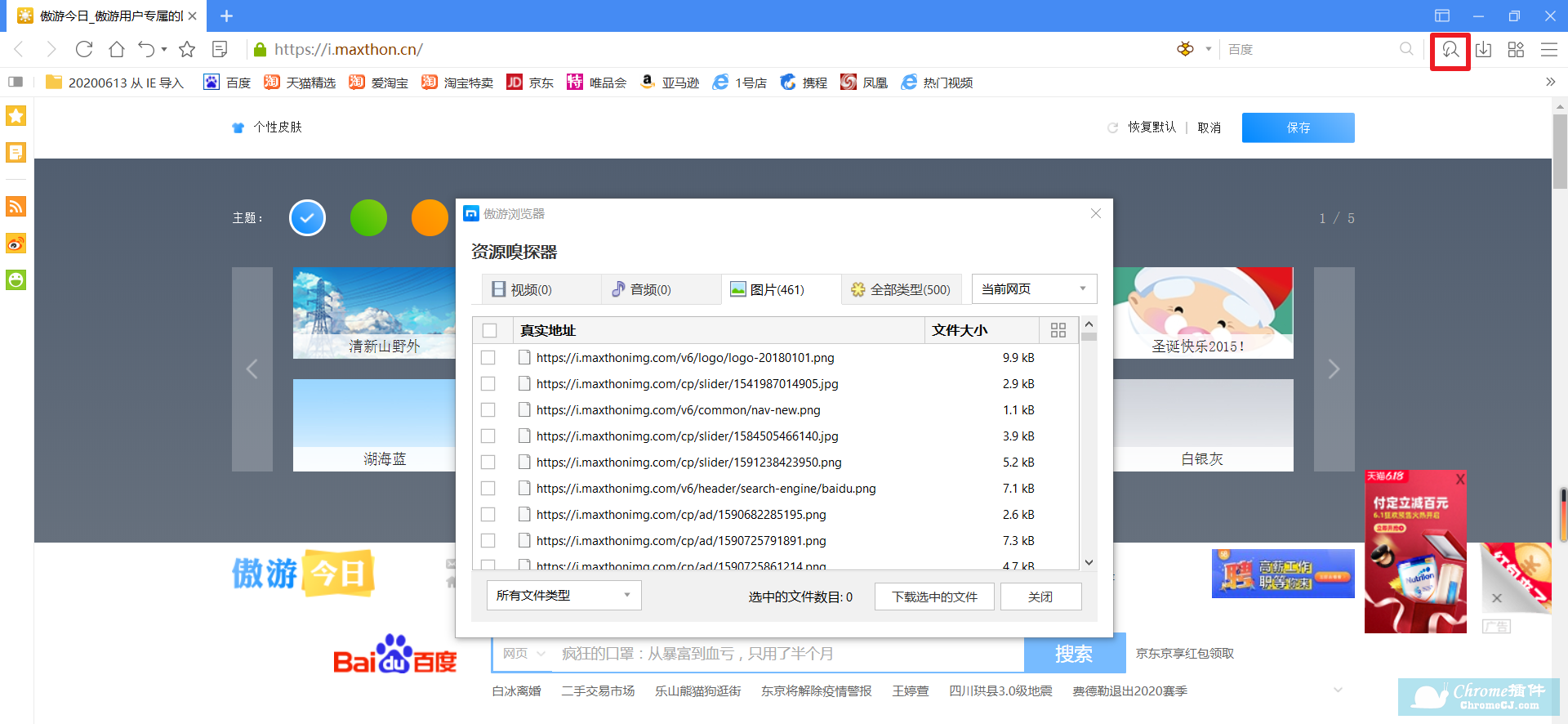
Task: Reload the current page
Action: [x=84, y=50]
